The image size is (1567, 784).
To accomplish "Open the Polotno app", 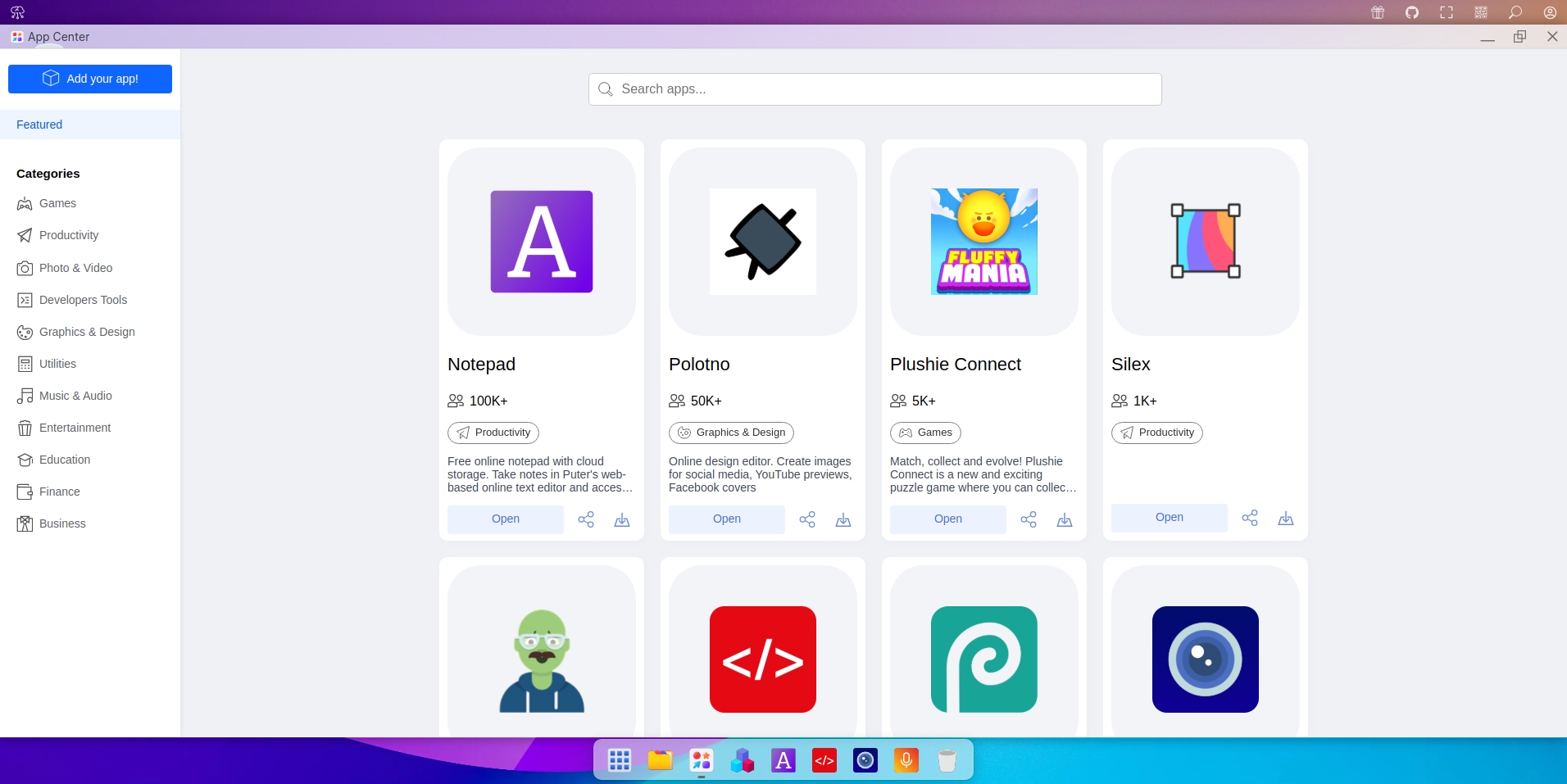I will [727, 519].
